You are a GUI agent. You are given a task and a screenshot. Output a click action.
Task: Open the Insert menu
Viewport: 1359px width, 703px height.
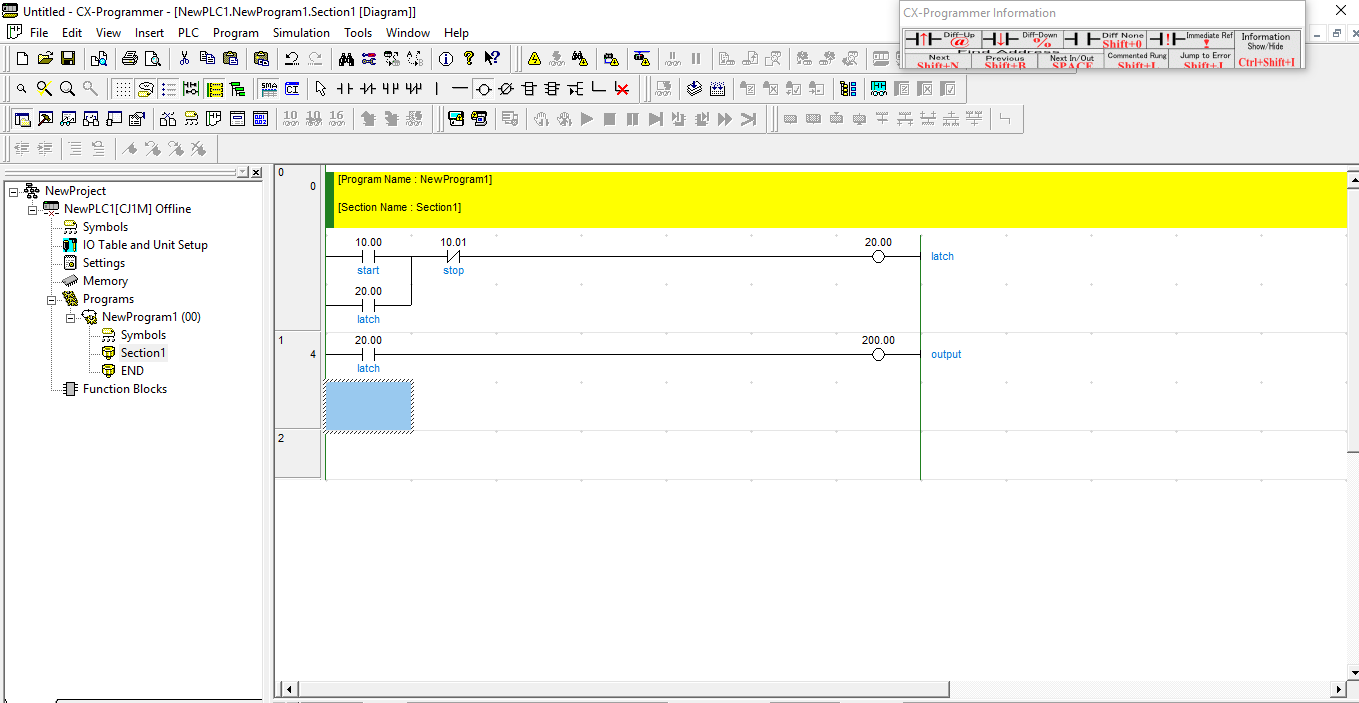click(150, 32)
